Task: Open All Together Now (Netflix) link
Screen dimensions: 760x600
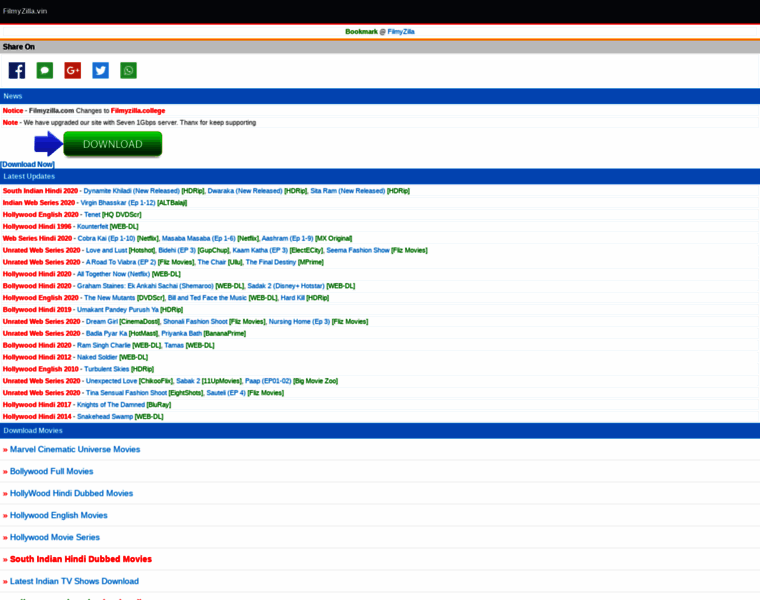Action: [113, 274]
